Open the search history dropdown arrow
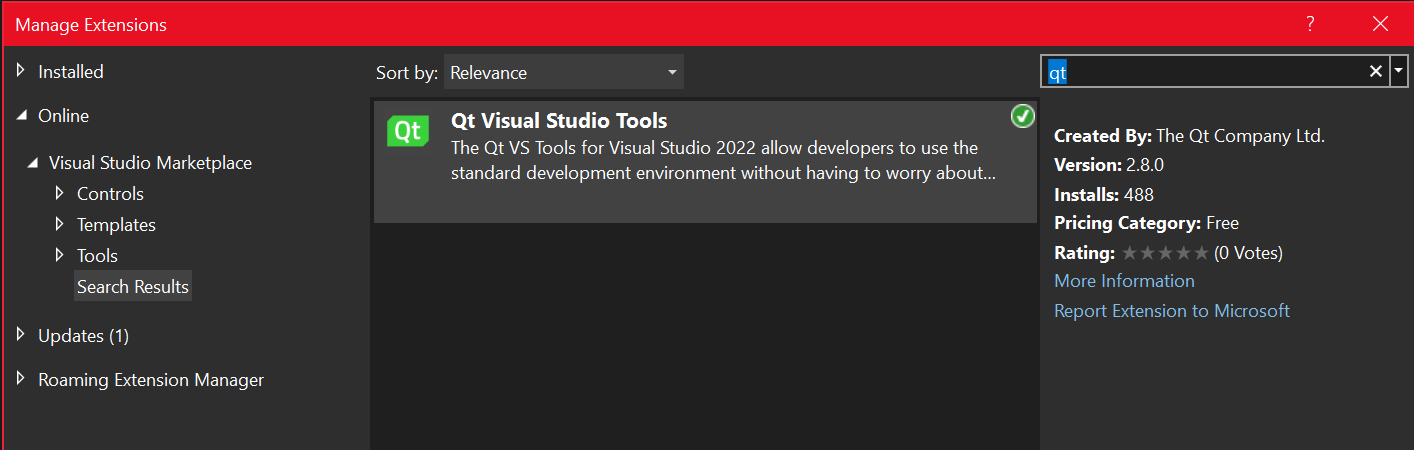 [1399, 71]
